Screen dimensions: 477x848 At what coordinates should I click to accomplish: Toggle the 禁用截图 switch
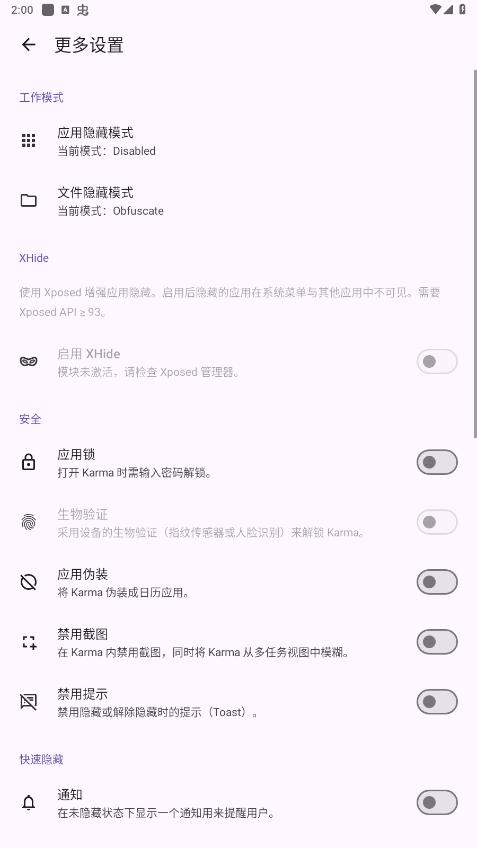pos(437,642)
